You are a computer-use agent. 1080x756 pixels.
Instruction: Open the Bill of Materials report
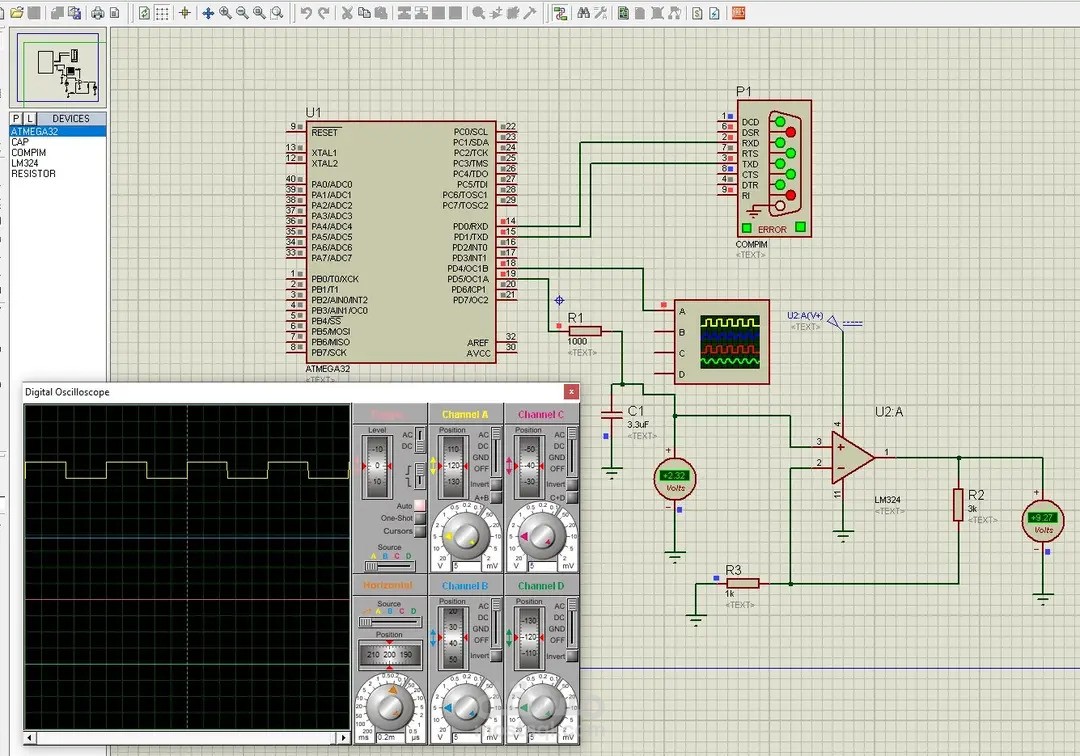(697, 13)
